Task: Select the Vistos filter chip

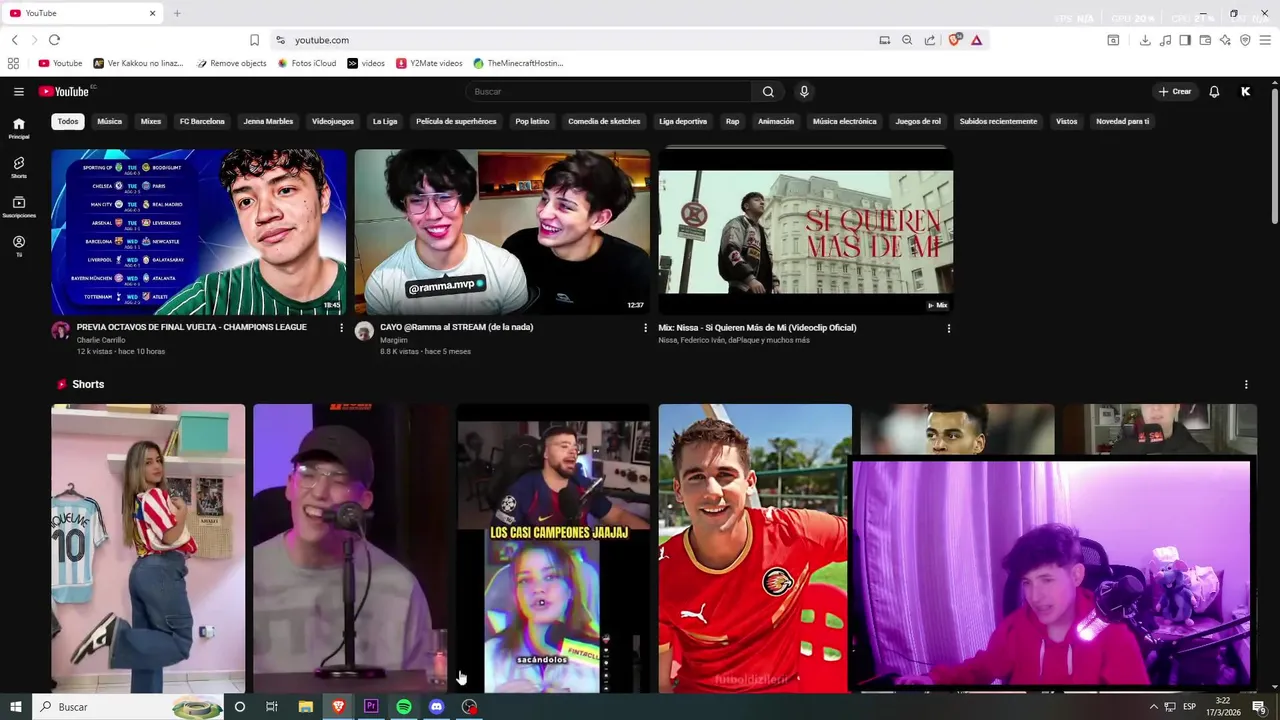Action: 1067,121
